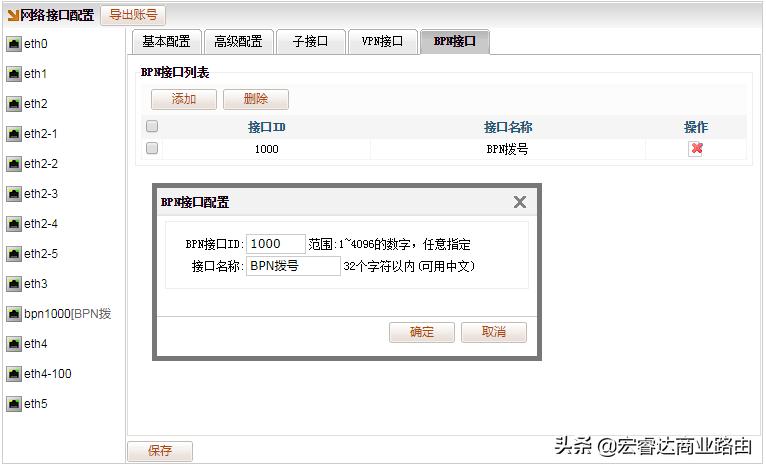Viewport: 766px width, 469px height.
Task: Check the box for interface ID 1000
Action: click(x=152, y=148)
